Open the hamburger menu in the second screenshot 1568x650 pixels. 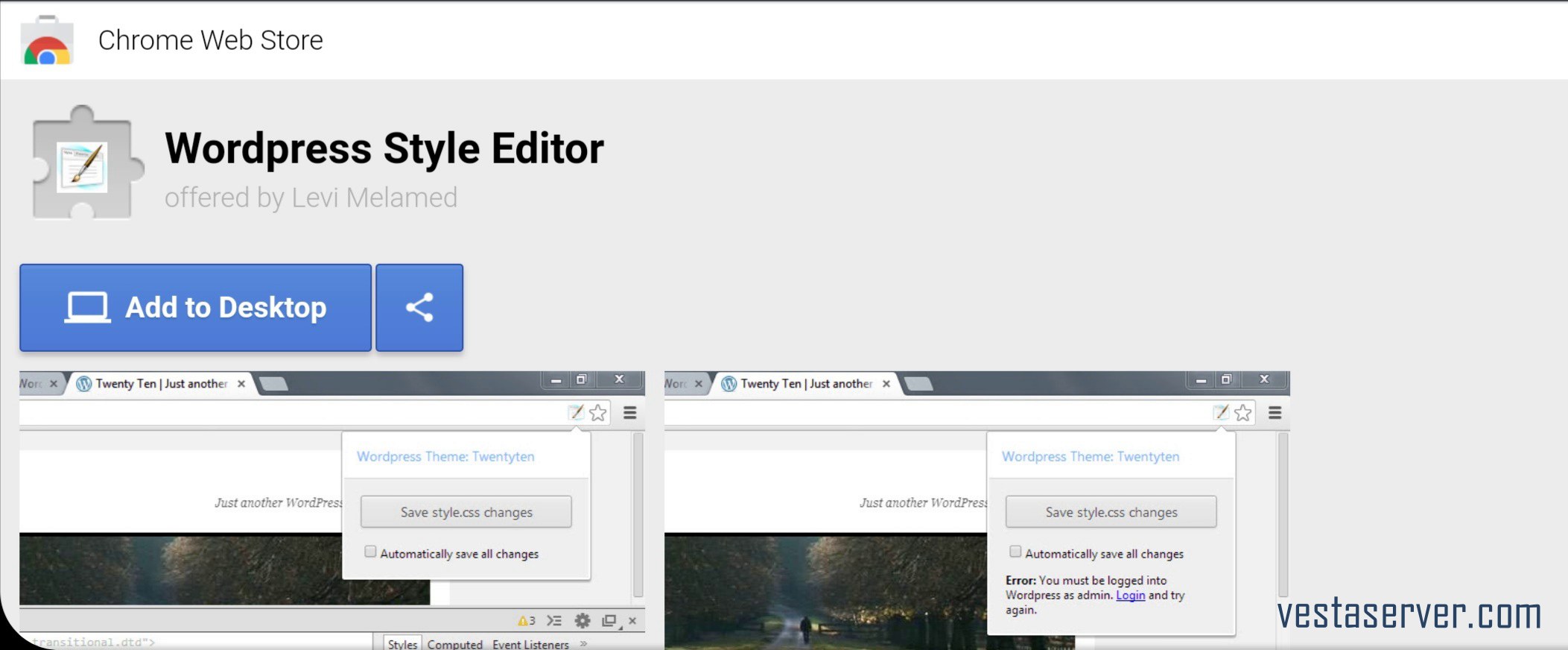[1275, 412]
